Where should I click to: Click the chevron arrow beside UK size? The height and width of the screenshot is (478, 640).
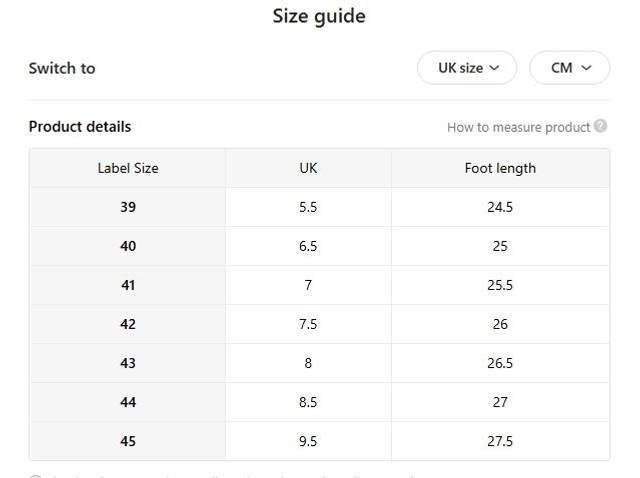pyautogui.click(x=497, y=68)
